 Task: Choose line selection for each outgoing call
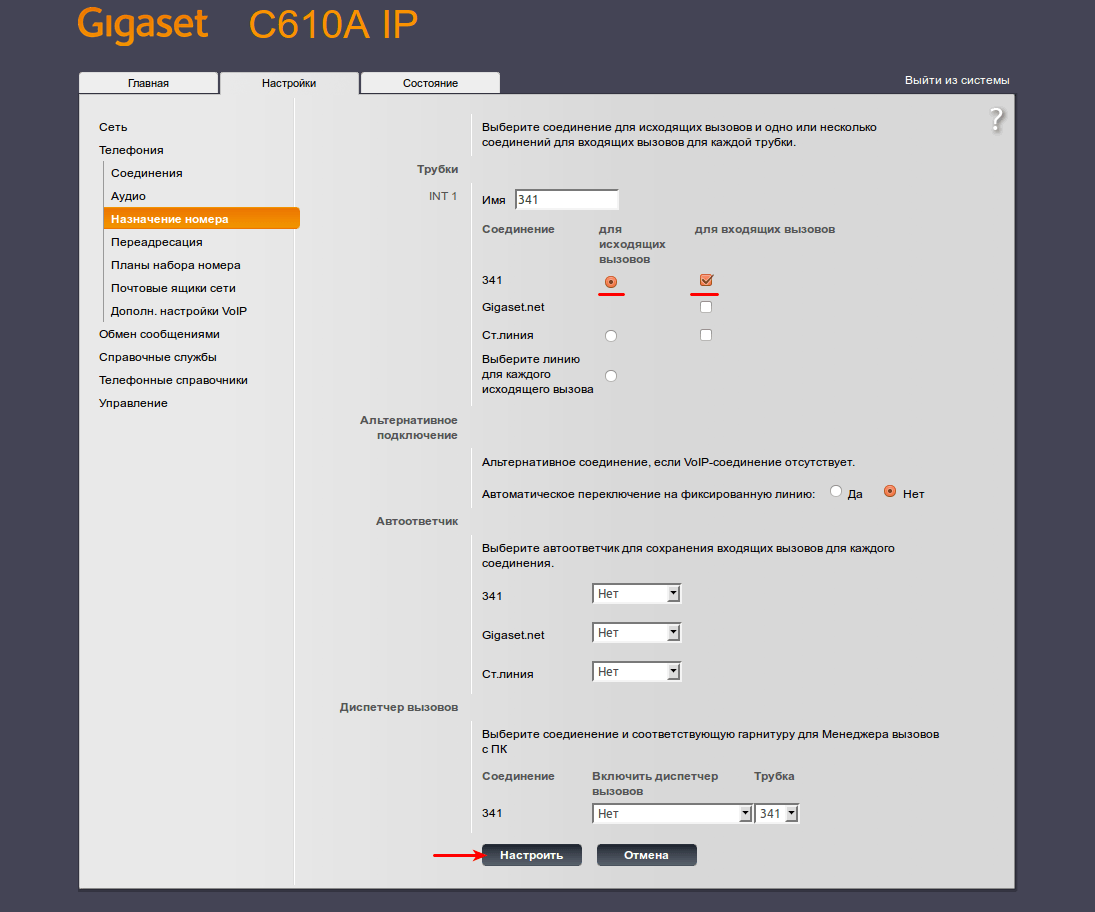[611, 376]
